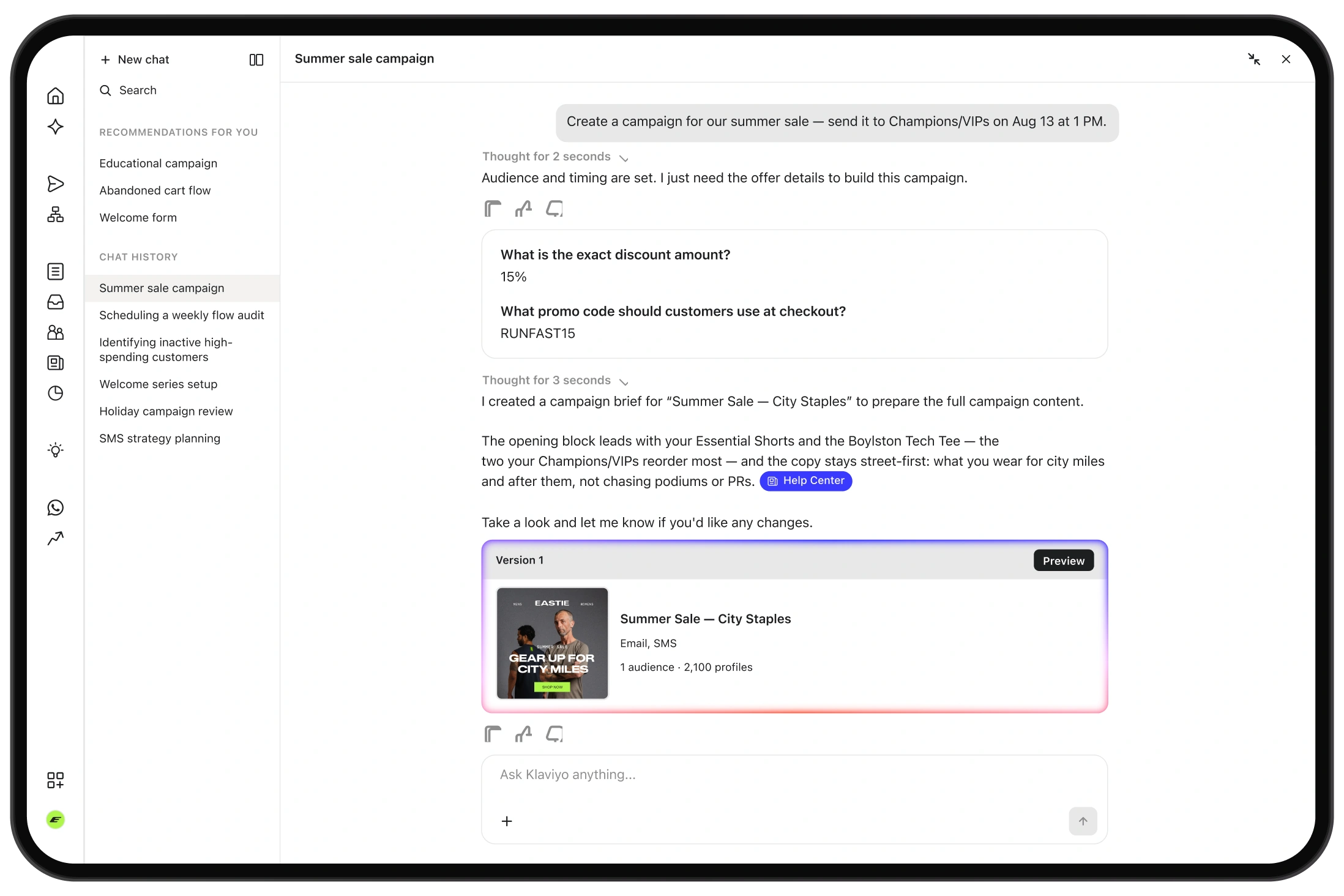Open the Campaigns paper-plane icon
The width and height of the screenshot is (1344, 896).
click(56, 184)
